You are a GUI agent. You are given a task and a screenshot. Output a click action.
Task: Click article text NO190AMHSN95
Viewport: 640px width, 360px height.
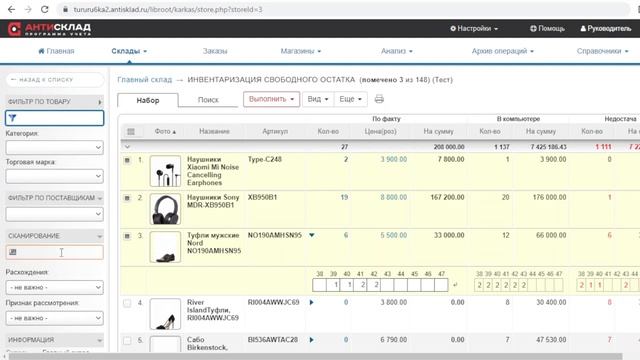tap(275, 235)
